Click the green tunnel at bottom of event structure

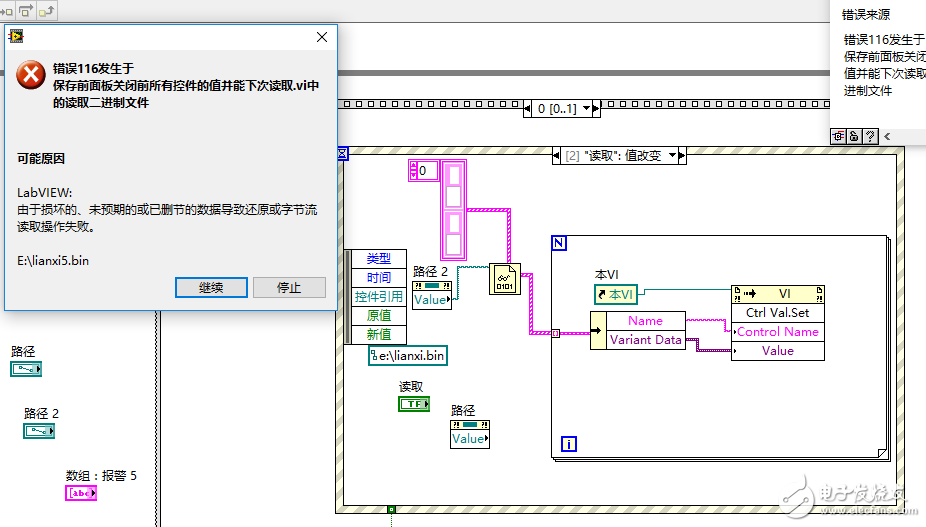(391, 509)
